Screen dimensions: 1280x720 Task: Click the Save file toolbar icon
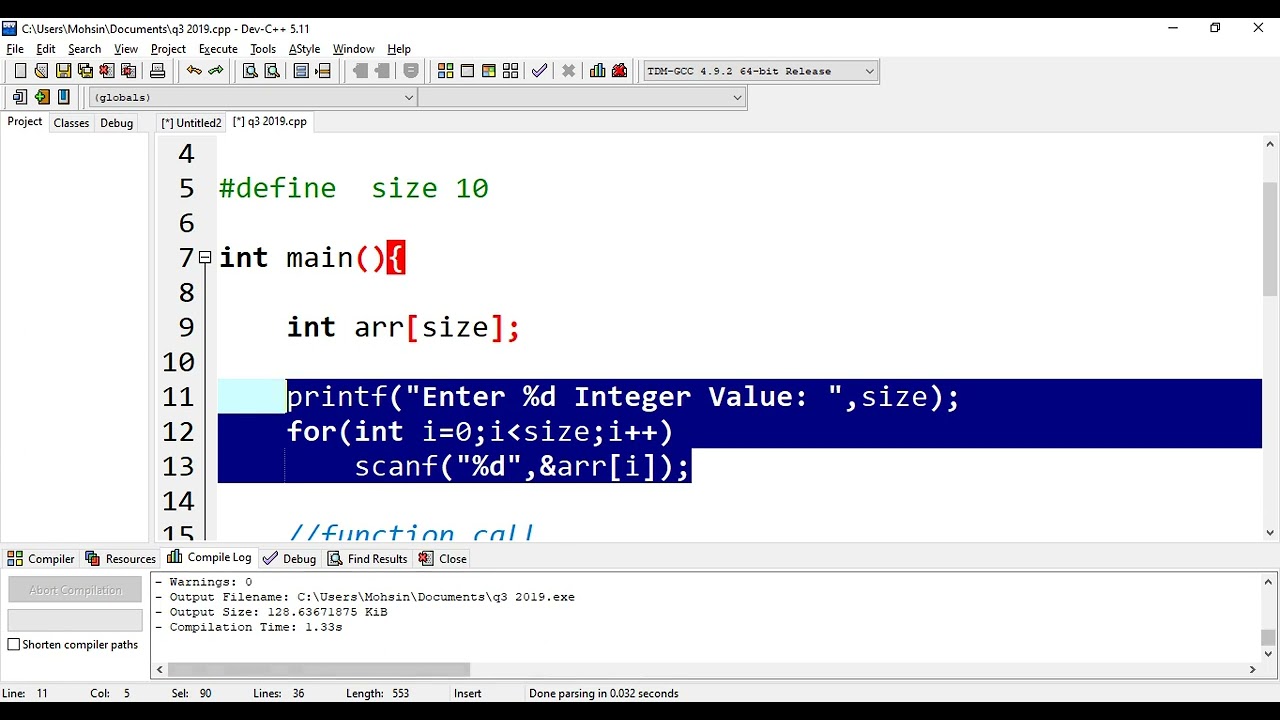[x=63, y=71]
